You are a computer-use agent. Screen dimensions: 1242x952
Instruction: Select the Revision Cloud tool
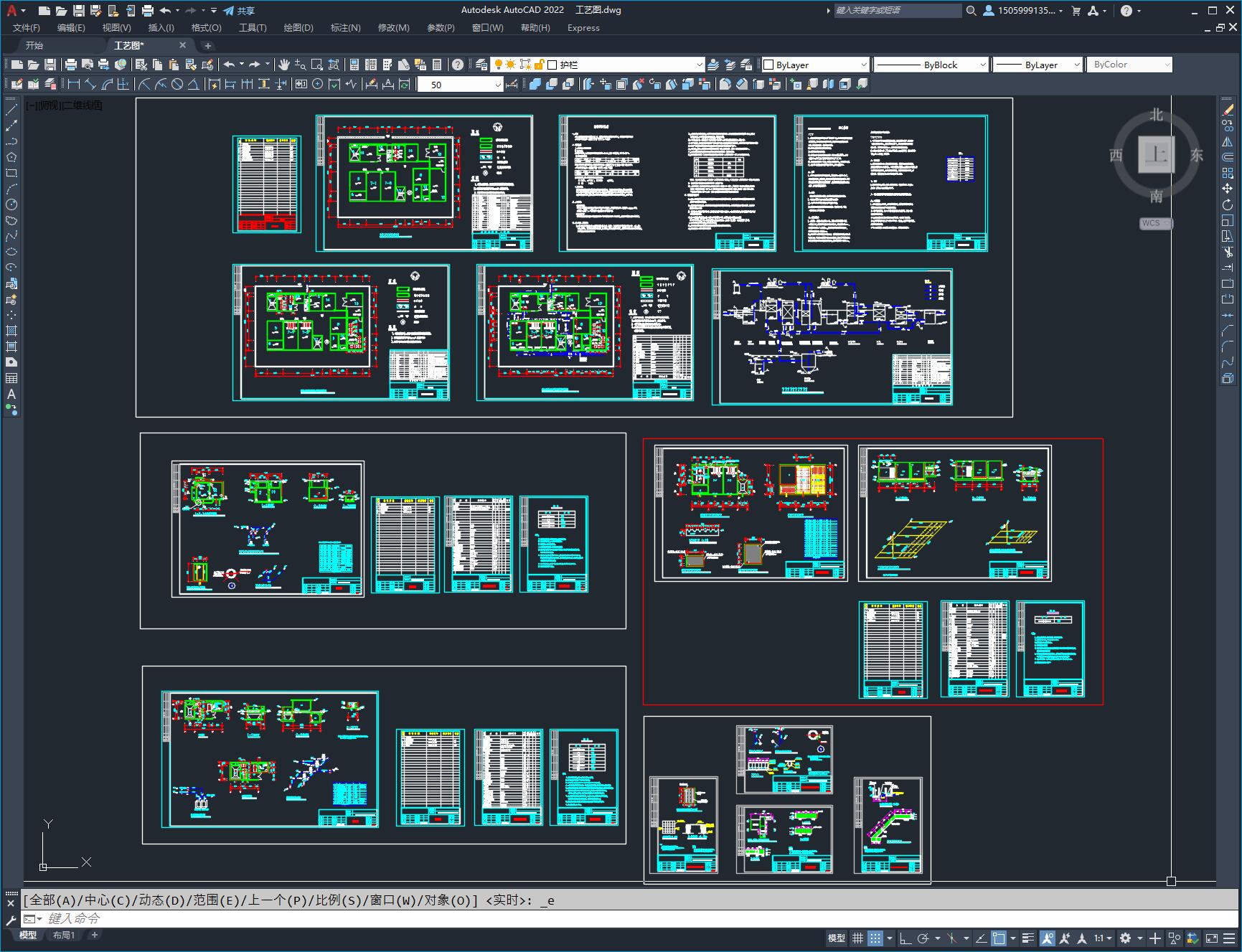11,220
